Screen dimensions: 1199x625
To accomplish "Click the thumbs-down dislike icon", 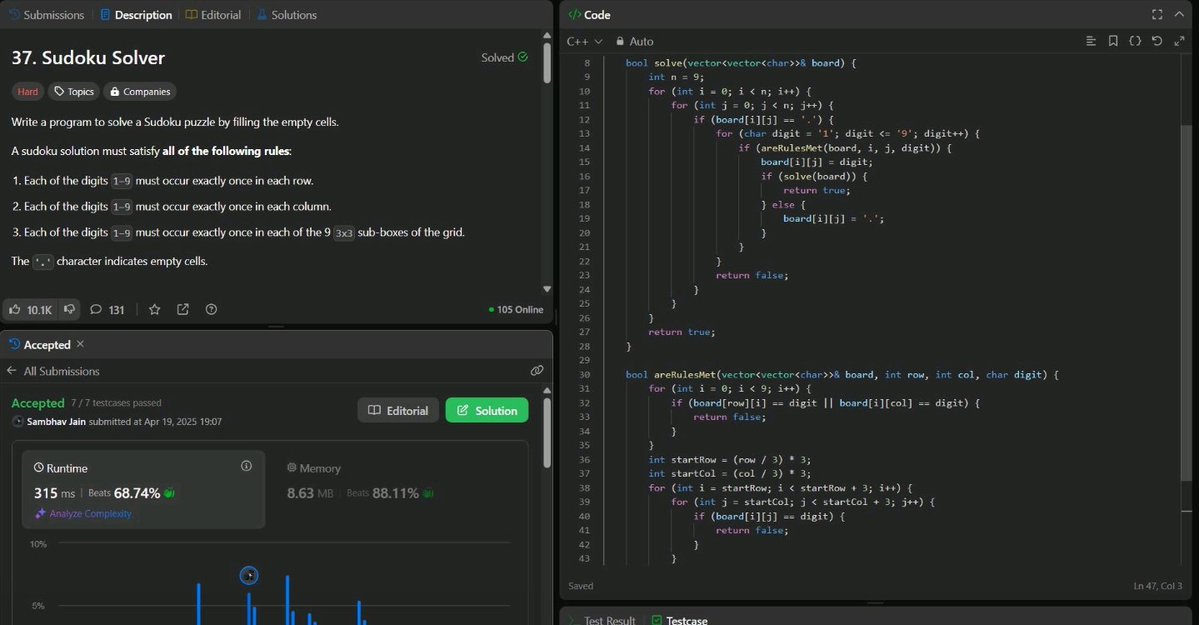I will [70, 309].
